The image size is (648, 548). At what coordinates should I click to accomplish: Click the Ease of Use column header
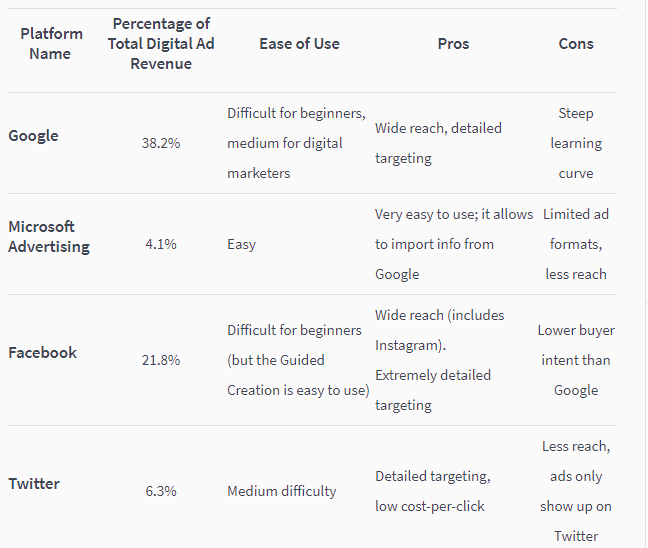[299, 44]
